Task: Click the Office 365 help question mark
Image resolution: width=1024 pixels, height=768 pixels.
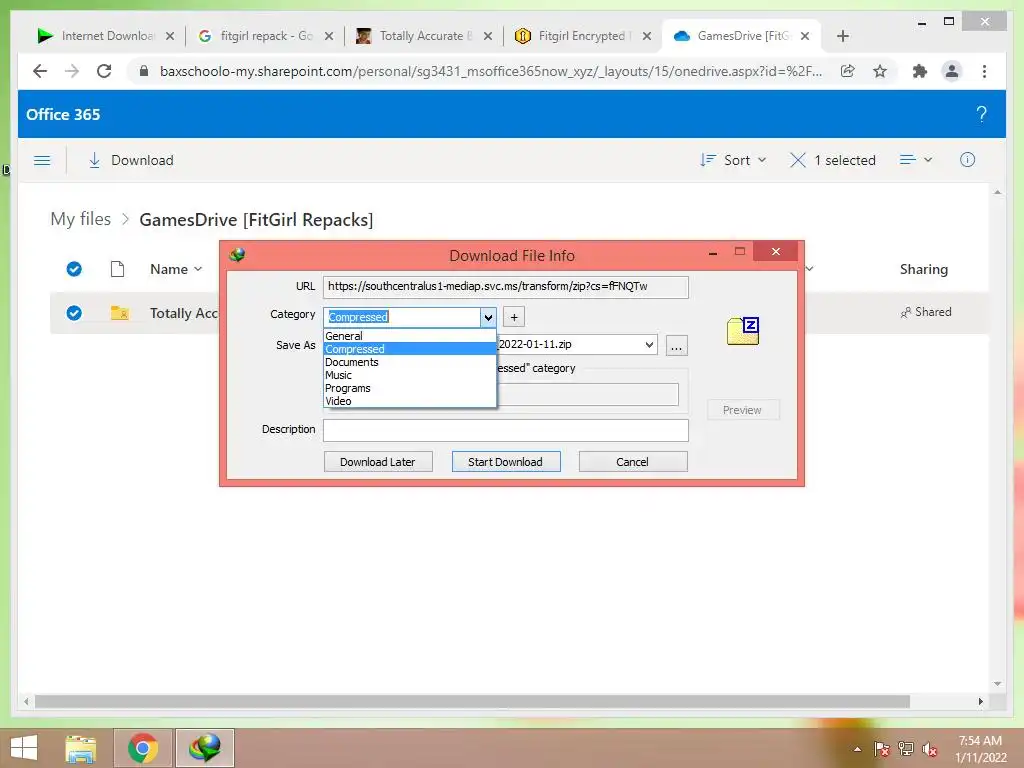Action: point(981,114)
